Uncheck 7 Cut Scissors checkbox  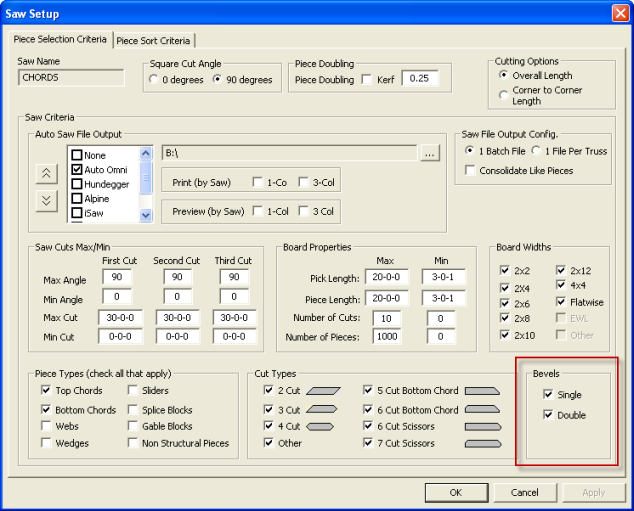click(368, 443)
